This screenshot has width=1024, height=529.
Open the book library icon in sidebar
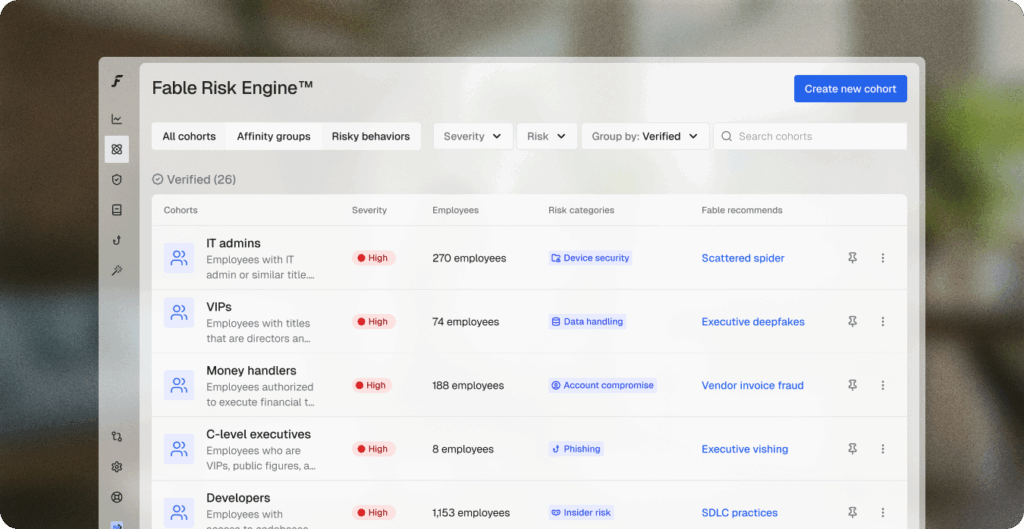pos(117,210)
